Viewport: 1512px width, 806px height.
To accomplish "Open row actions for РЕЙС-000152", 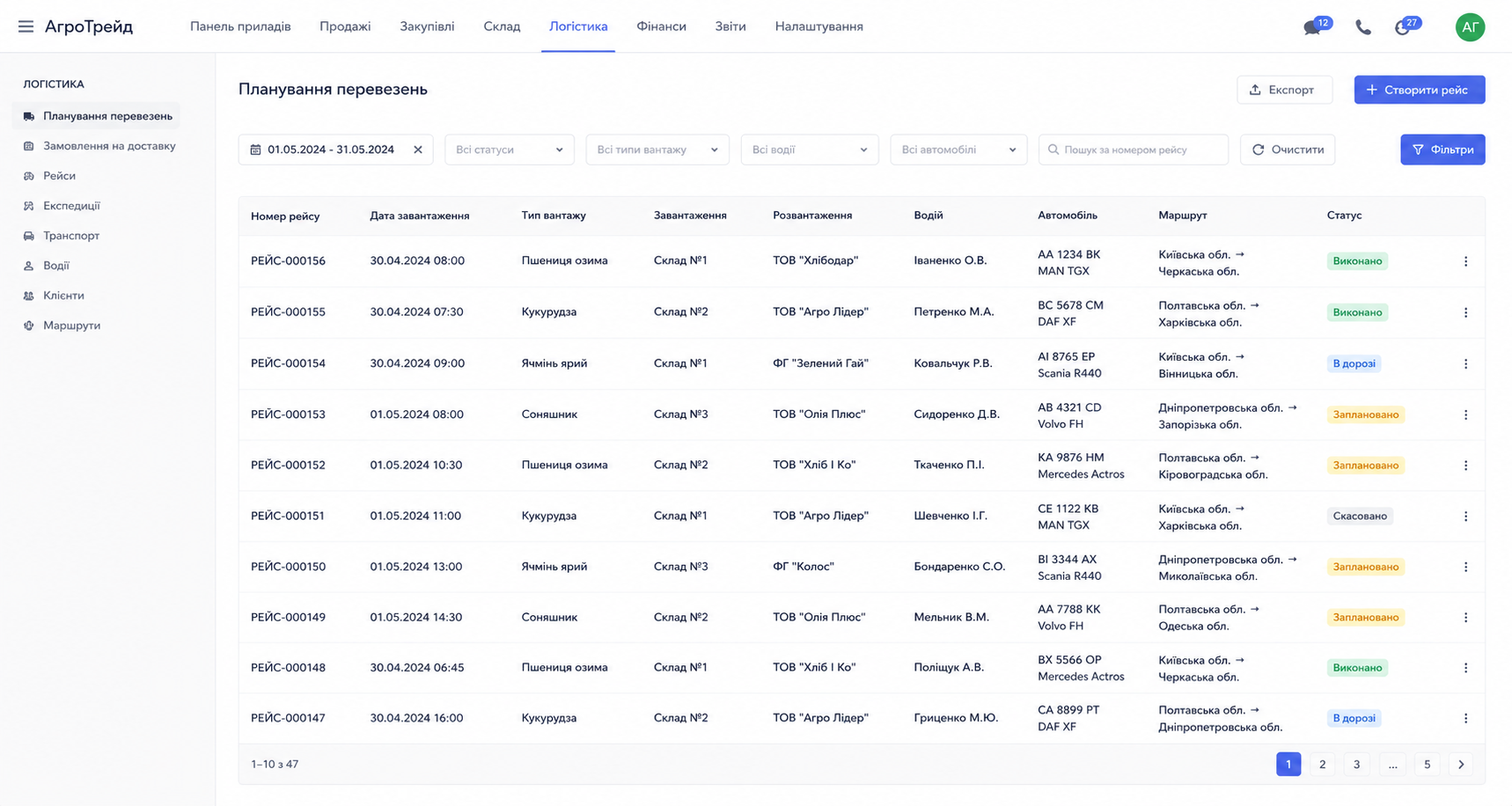I will point(1465,465).
